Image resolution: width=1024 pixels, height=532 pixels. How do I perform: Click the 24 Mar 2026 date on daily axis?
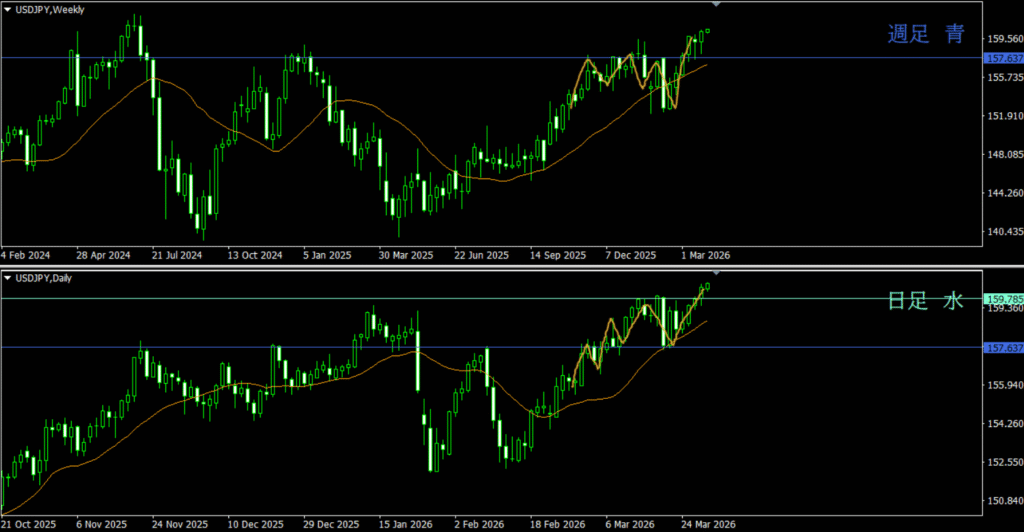(x=706, y=523)
